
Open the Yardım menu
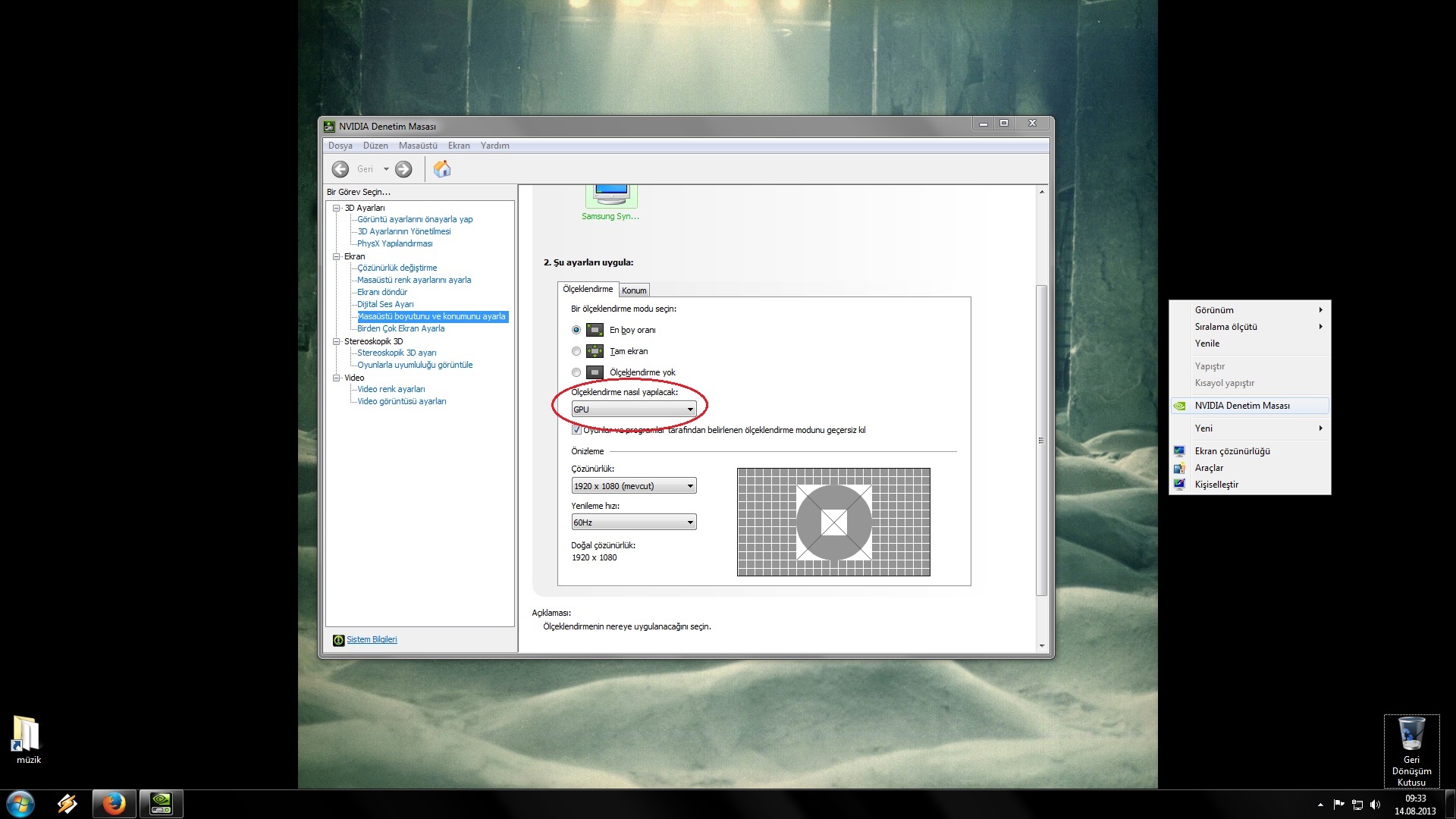click(x=494, y=146)
